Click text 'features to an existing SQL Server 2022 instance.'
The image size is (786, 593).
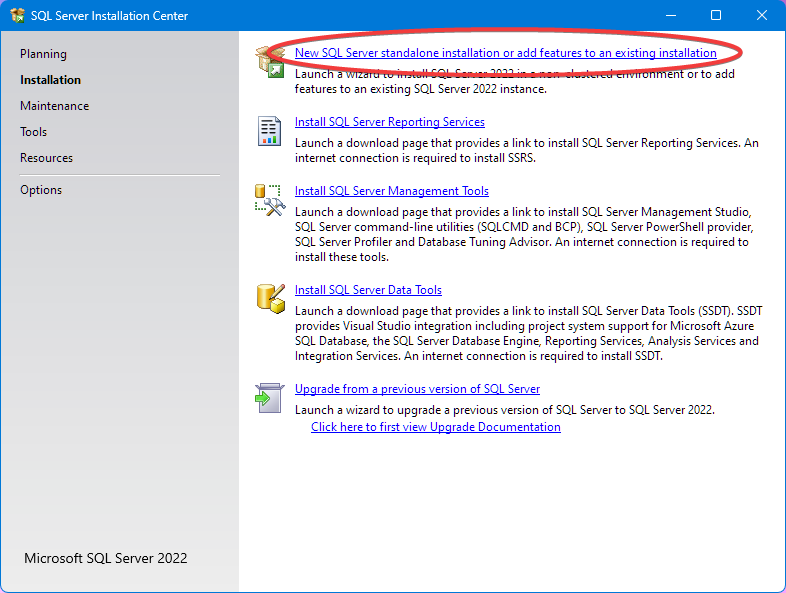(421, 89)
